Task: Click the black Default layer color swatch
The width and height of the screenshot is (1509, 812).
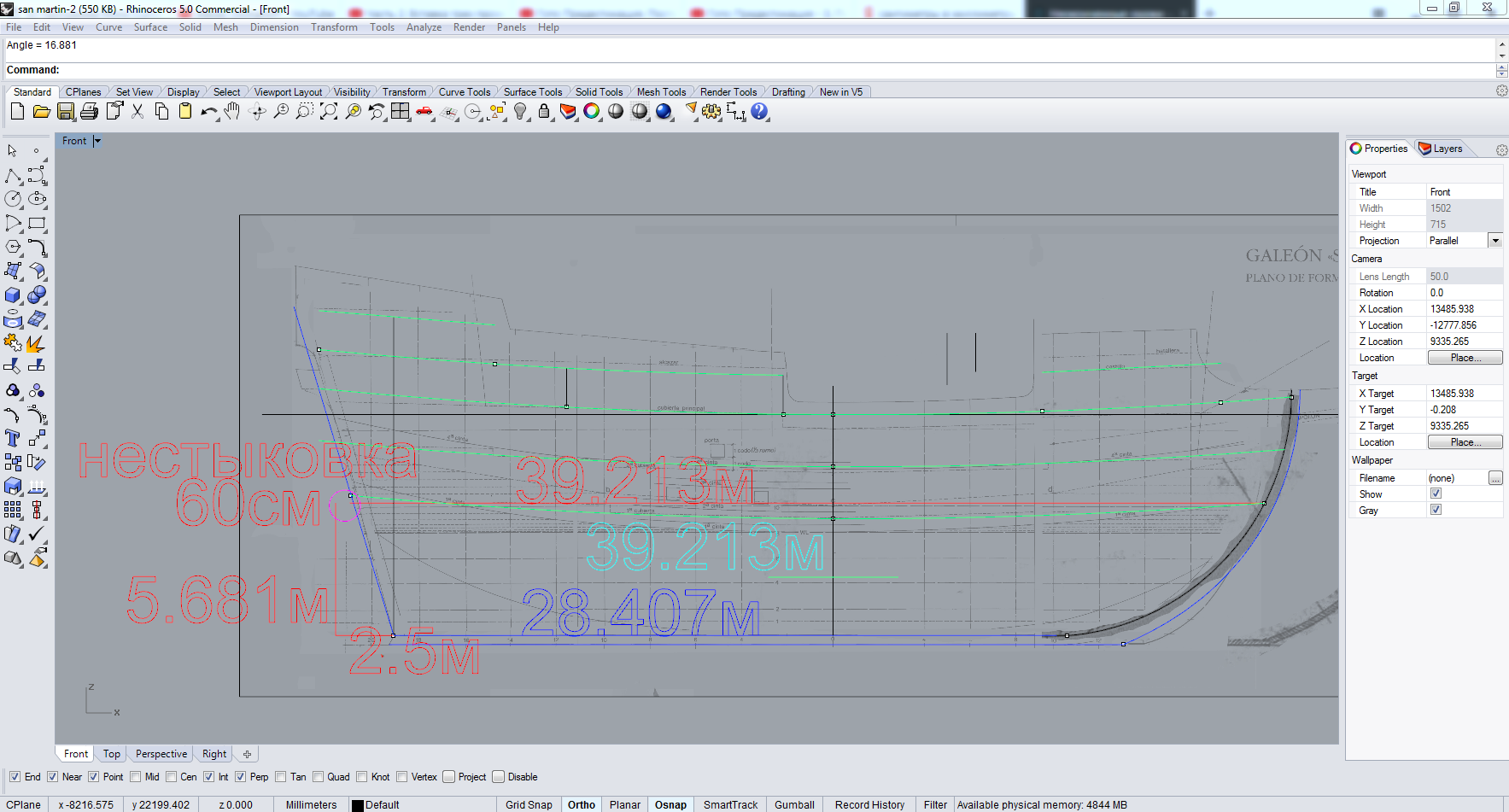Action: pos(358,805)
